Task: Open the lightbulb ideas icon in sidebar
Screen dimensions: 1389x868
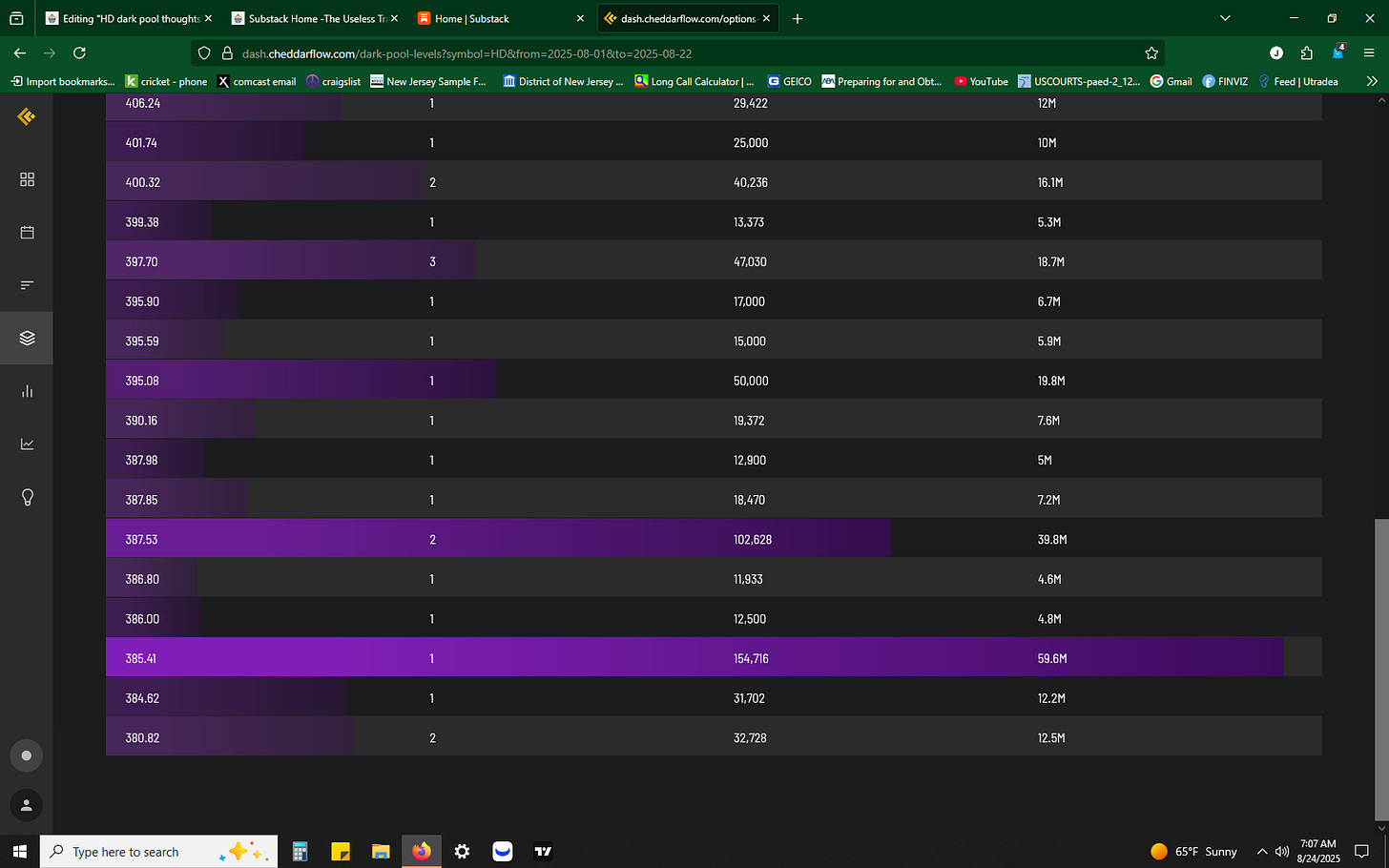Action: pyautogui.click(x=27, y=497)
